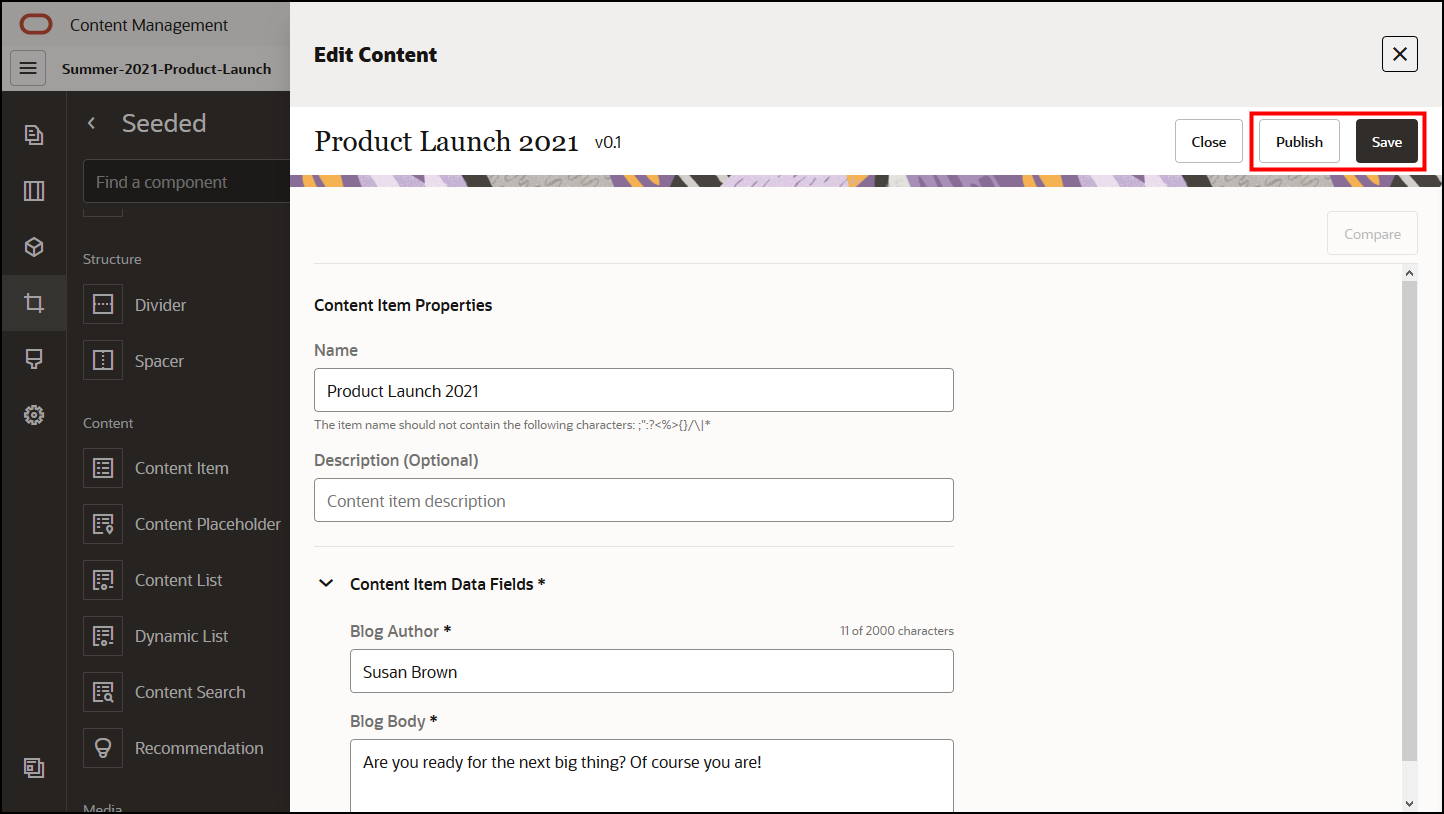Image resolution: width=1444 pixels, height=814 pixels.
Task: Go back from the Seeded components list
Action: click(x=92, y=123)
